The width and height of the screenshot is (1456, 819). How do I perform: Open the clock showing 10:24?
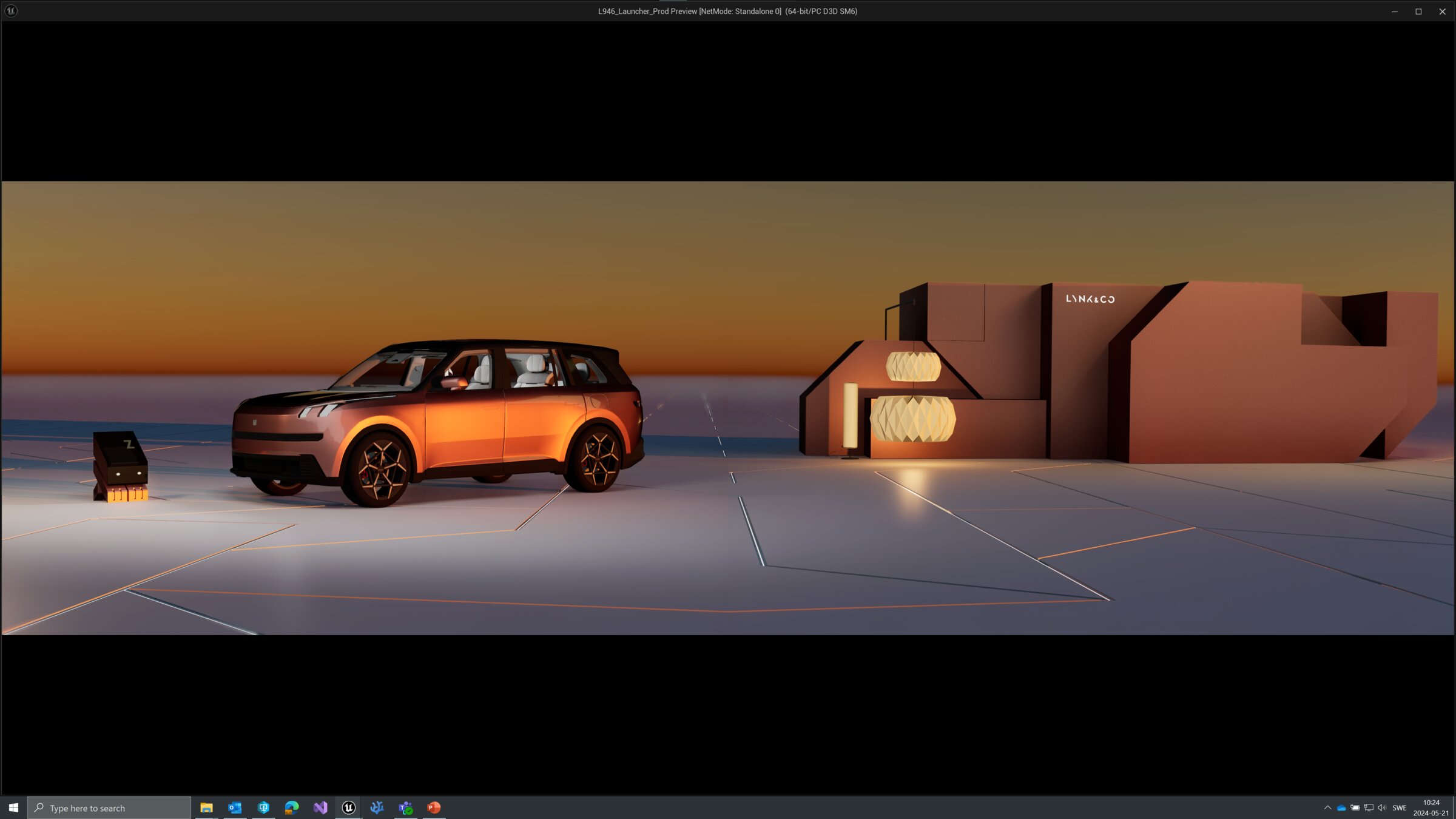1431,807
